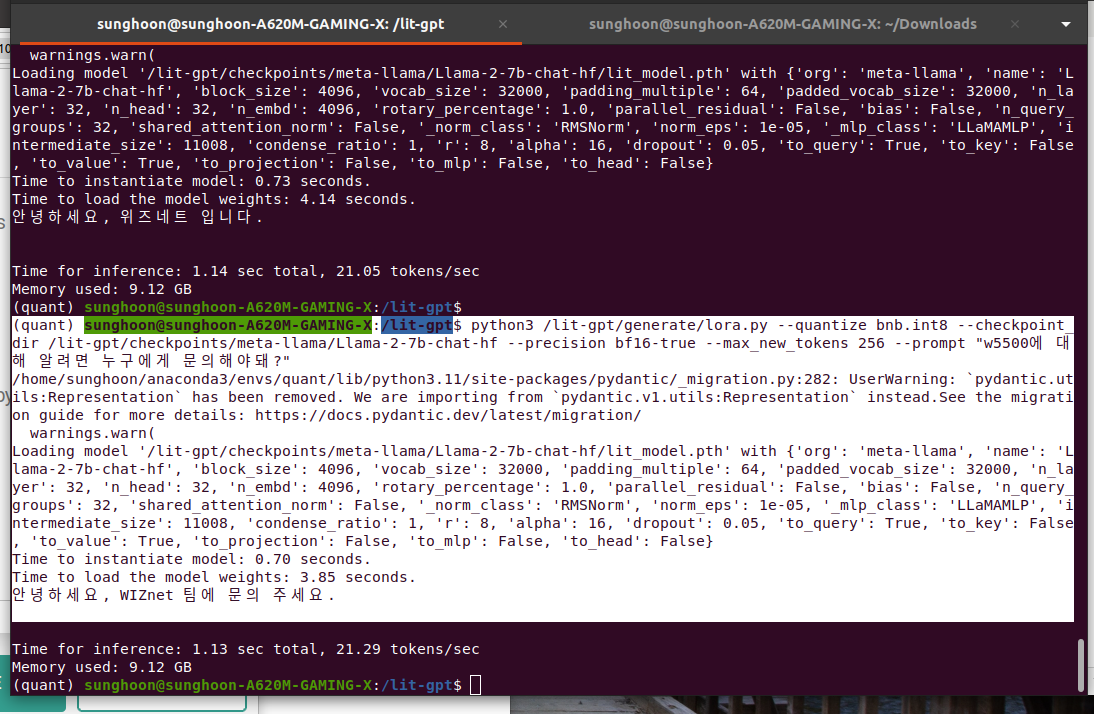Screen dimensions: 1094x714
Task: Click the highlighted '/lit-gpt' path in selected prompt
Action: (417, 325)
